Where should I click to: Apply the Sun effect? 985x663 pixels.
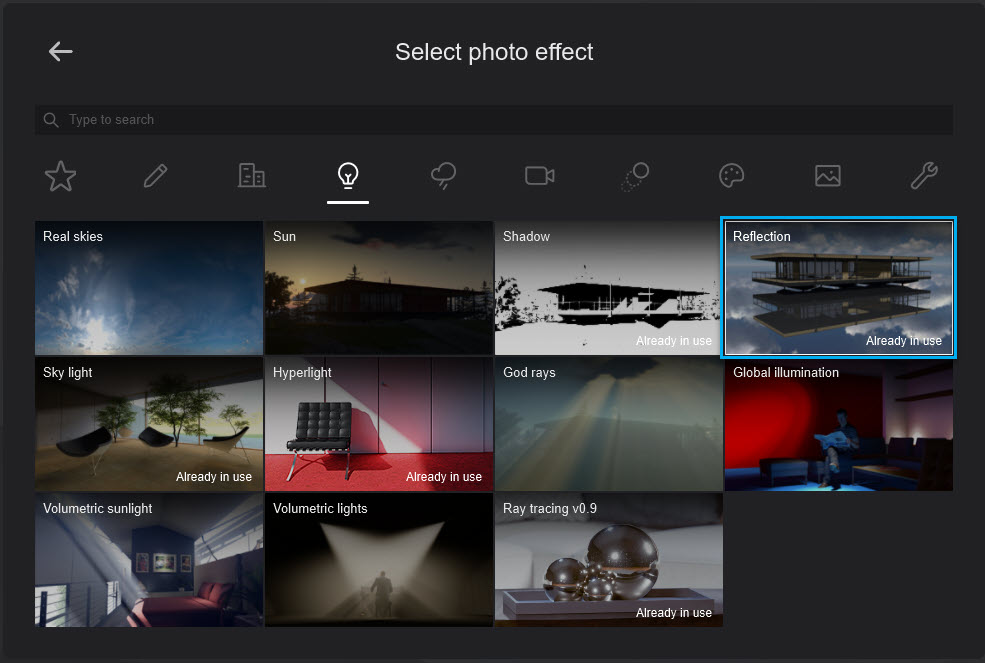(x=378, y=287)
